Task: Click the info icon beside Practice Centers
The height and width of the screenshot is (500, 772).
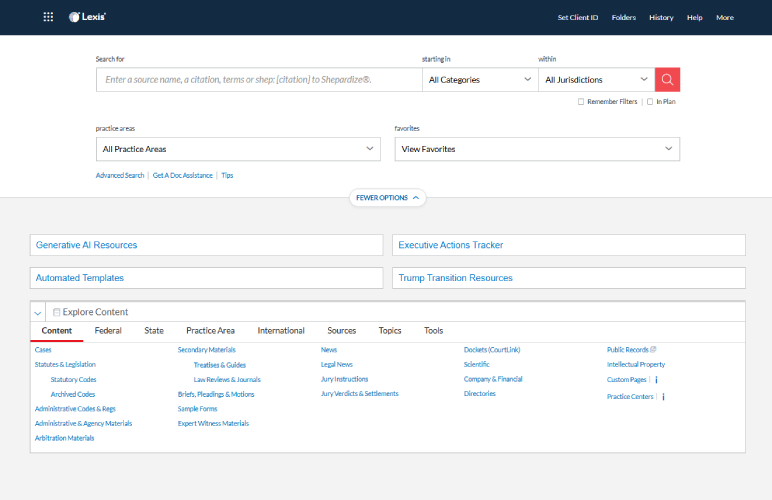Action: [x=663, y=397]
